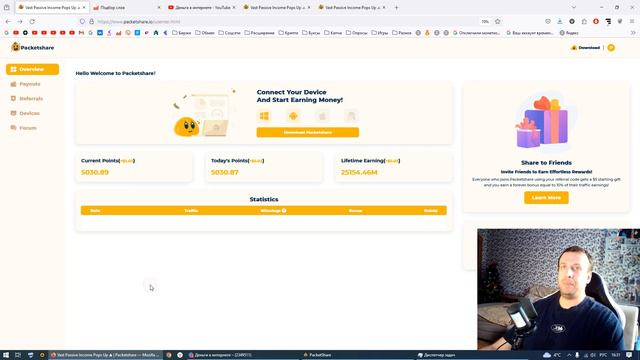Open a new browser tab with plus

coord(396,7)
